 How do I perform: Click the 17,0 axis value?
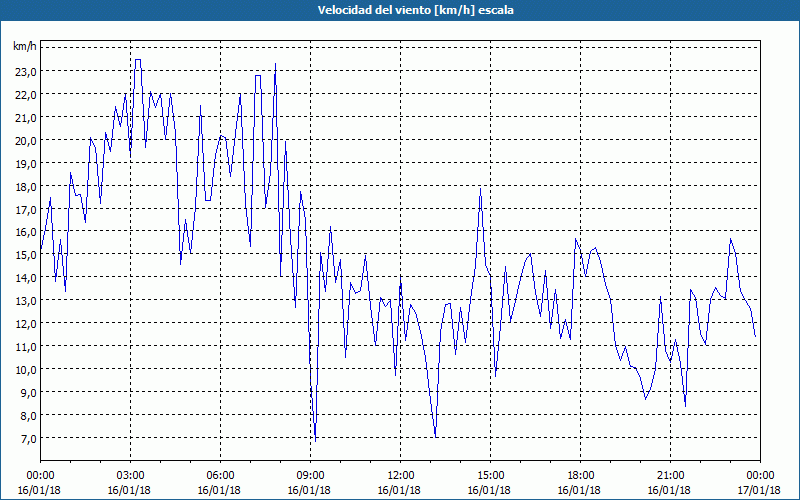[x=26, y=210]
